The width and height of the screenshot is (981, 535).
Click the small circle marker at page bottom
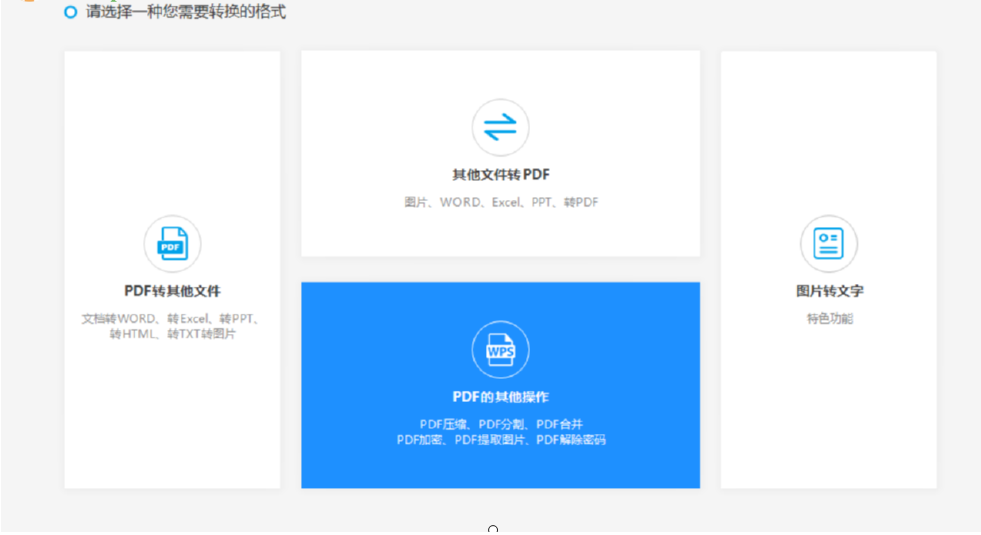(x=493, y=528)
